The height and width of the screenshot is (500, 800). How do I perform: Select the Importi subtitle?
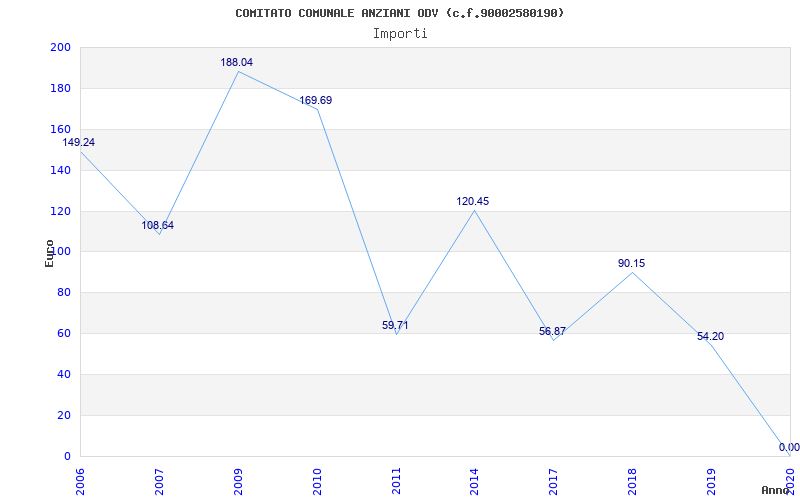click(x=400, y=34)
